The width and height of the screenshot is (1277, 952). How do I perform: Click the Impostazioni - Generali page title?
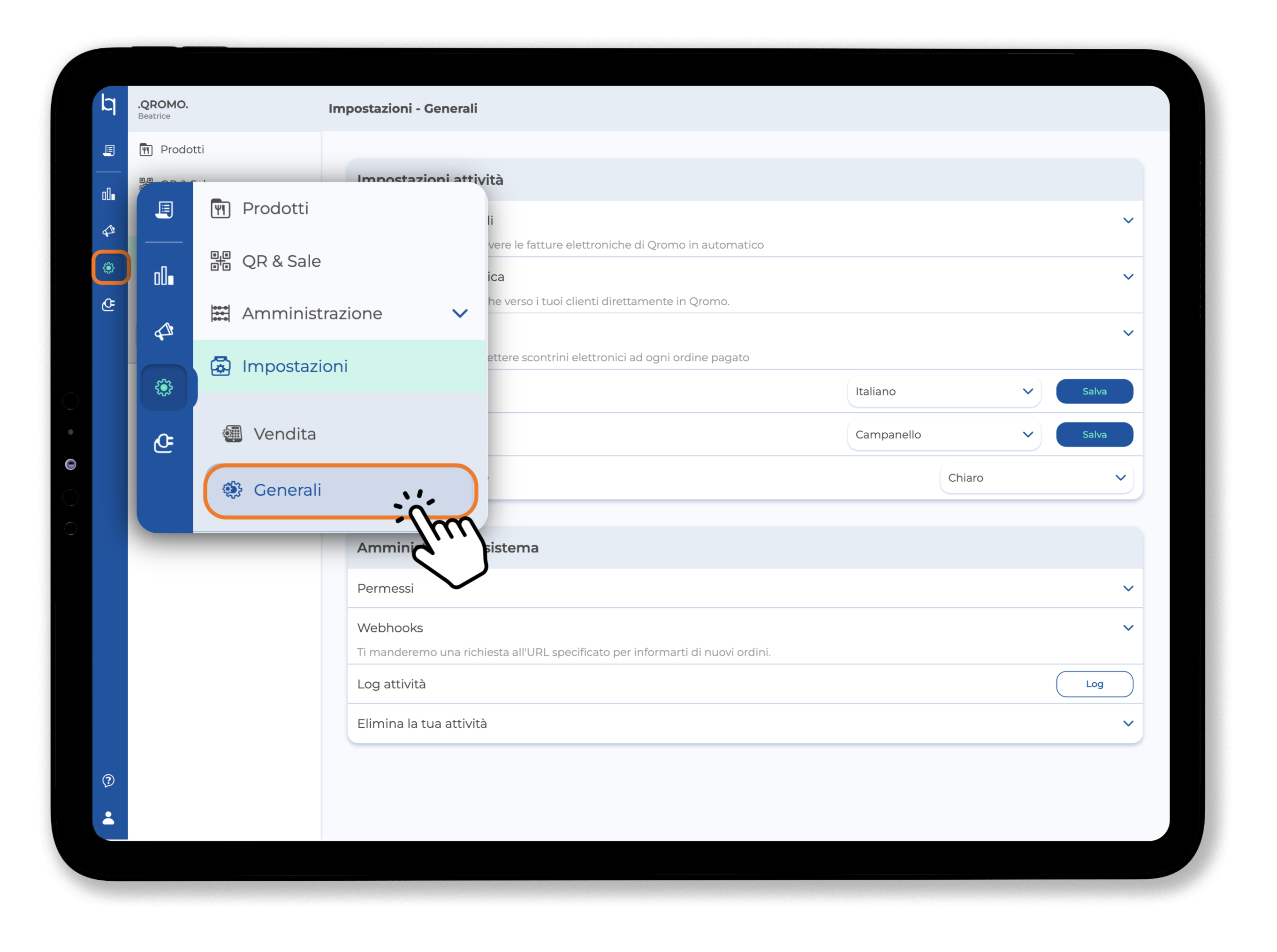pos(403,108)
